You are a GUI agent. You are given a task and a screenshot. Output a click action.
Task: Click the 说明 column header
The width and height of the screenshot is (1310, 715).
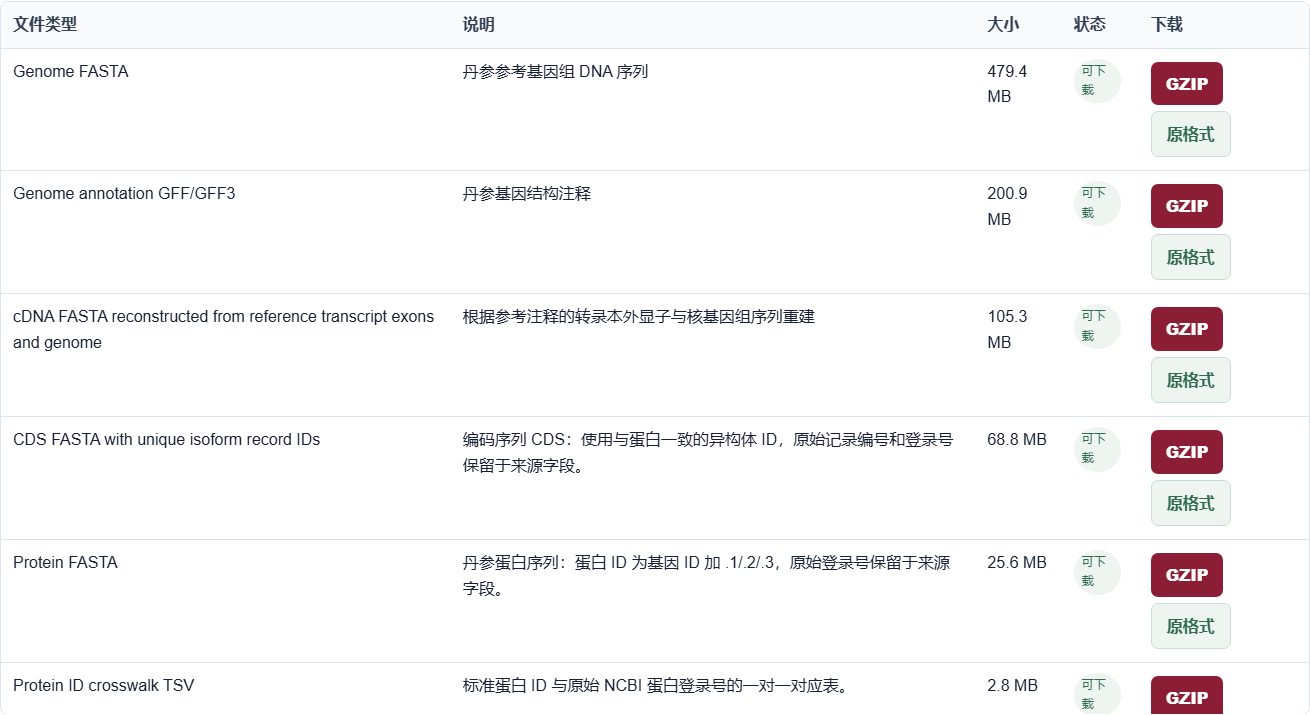(x=478, y=24)
